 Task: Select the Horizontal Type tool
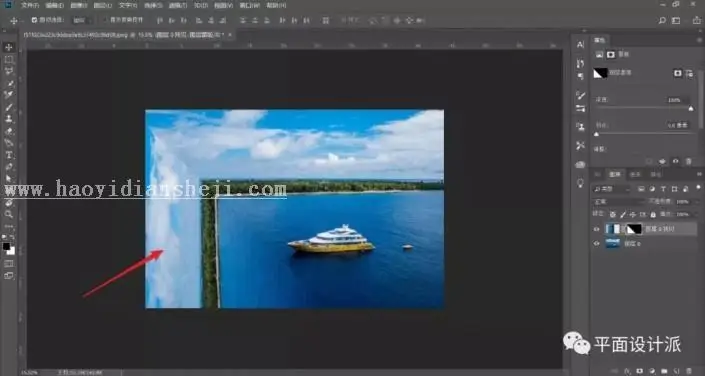(9, 155)
